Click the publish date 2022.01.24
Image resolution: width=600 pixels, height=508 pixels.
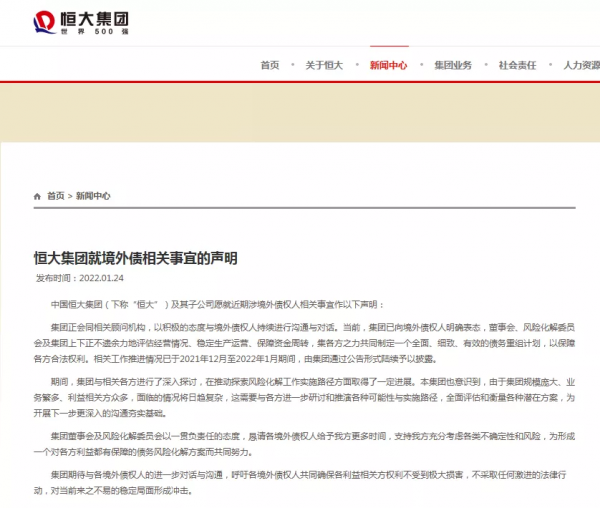pyautogui.click(x=101, y=278)
